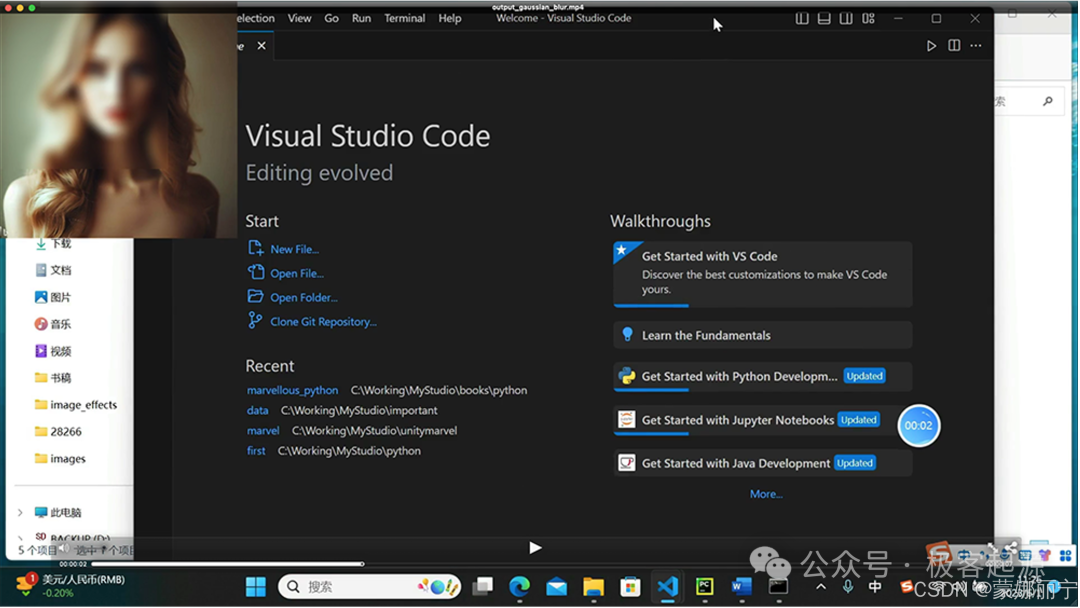Select 文档 folder in Explorer sidebar
The height and width of the screenshot is (608, 1080).
tap(54, 270)
